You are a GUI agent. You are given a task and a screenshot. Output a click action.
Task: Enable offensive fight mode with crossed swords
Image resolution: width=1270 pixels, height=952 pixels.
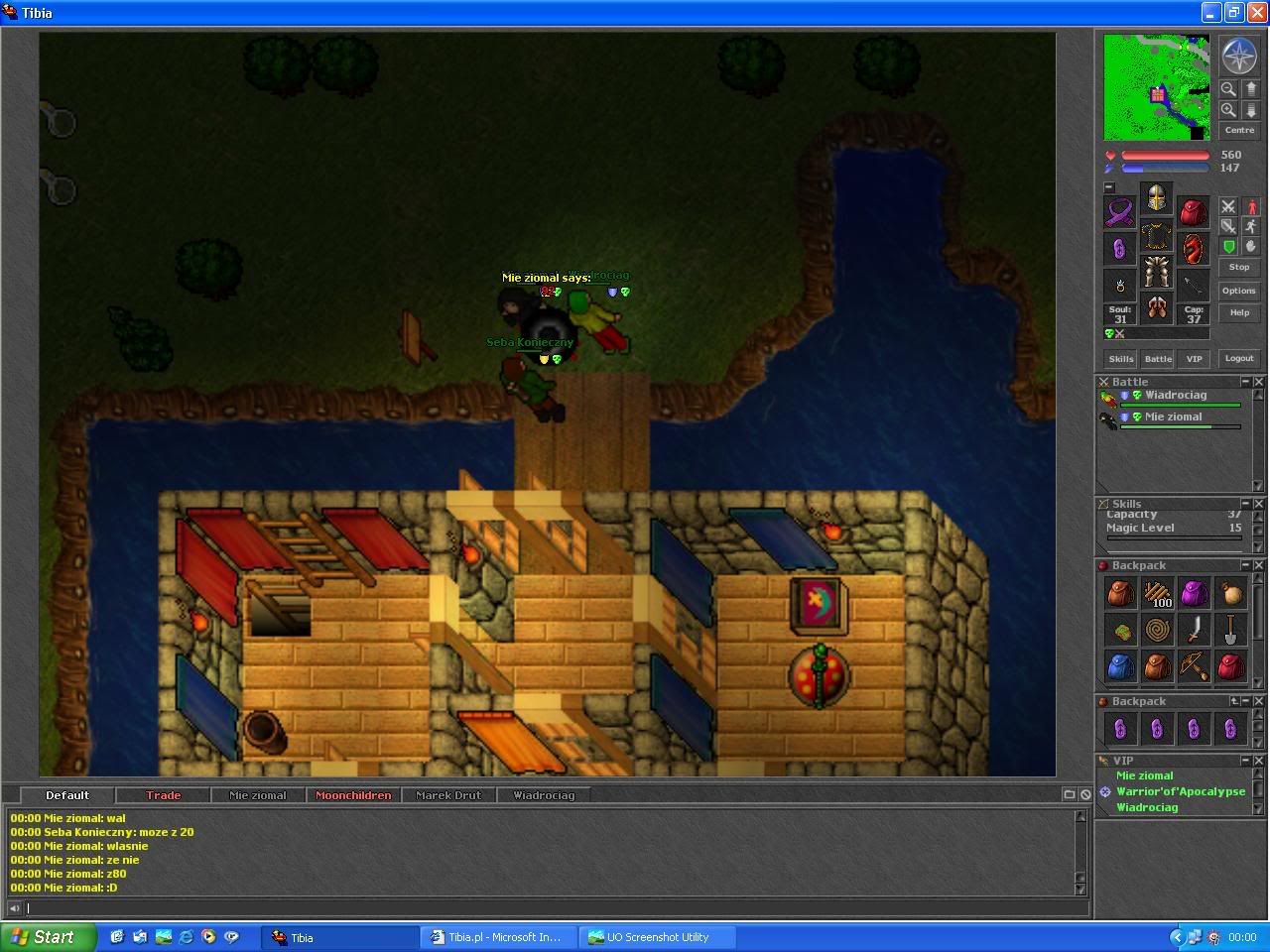click(1228, 206)
